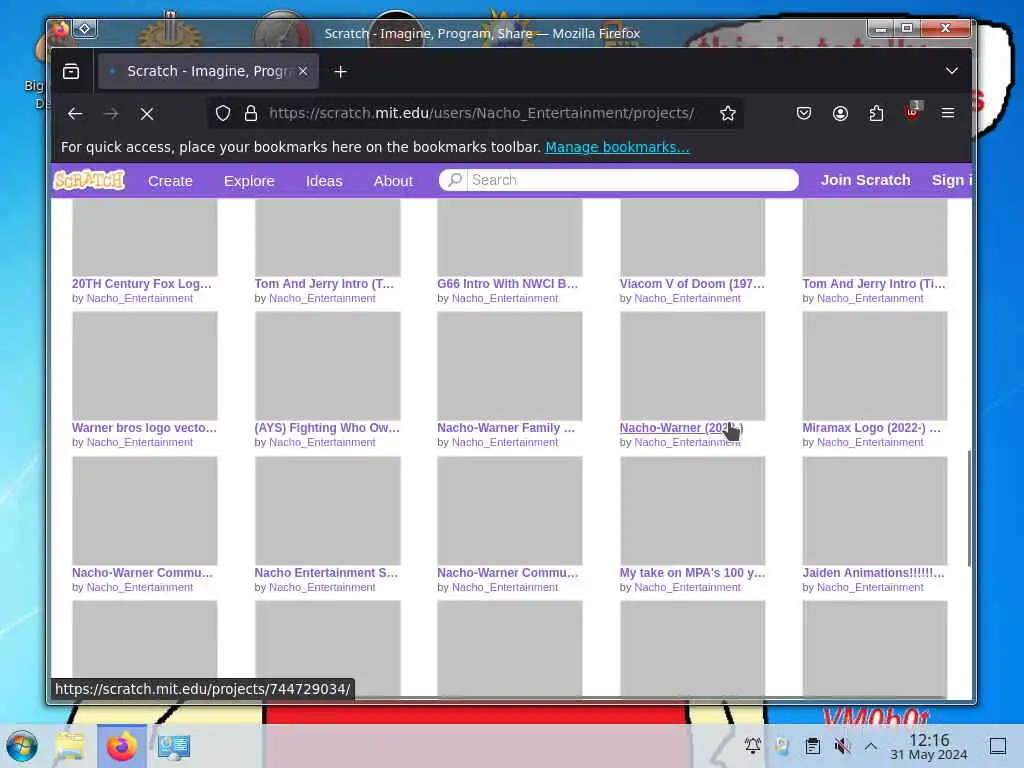Click the Manage bookmarks link

pos(617,147)
